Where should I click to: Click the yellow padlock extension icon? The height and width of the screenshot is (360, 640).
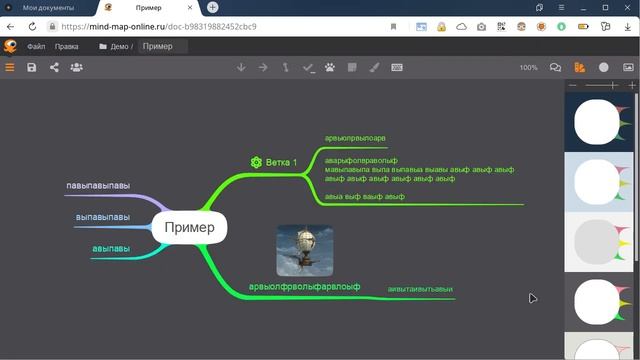point(441,27)
